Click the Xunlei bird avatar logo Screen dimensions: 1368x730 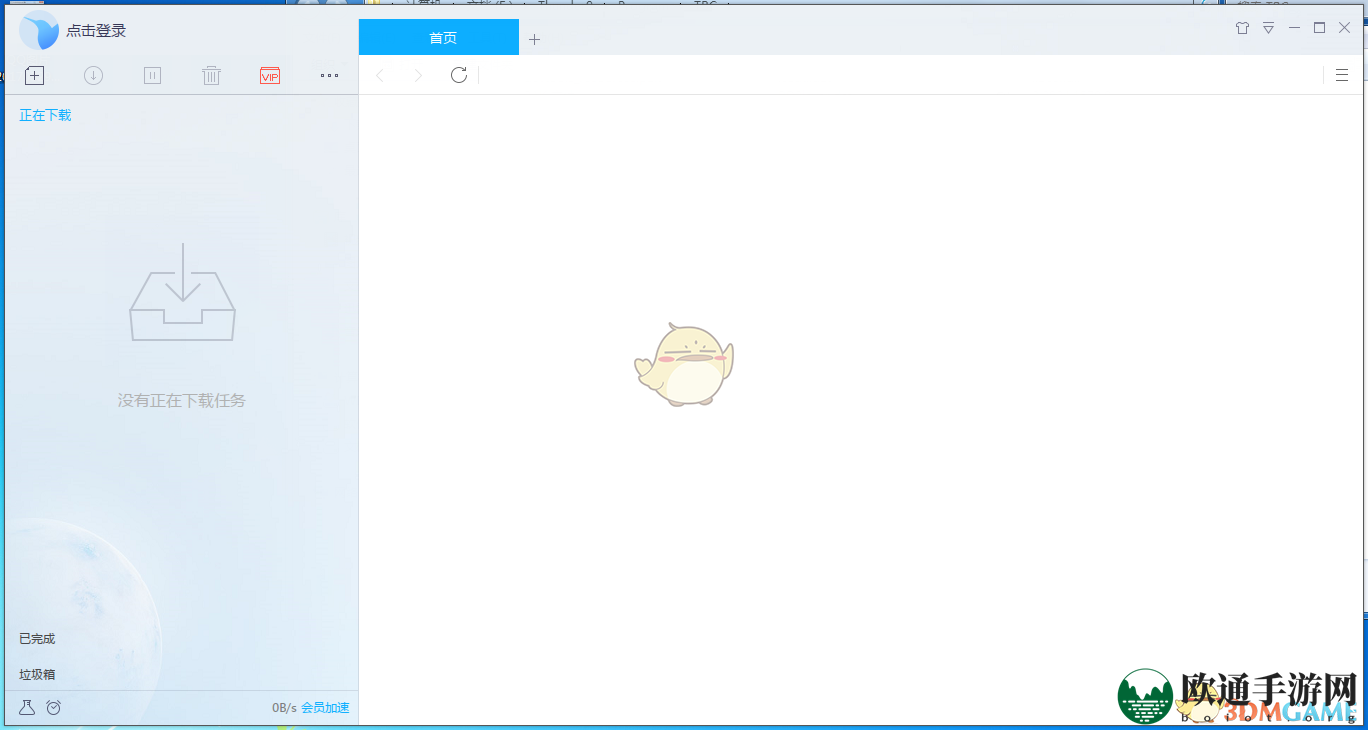click(39, 31)
